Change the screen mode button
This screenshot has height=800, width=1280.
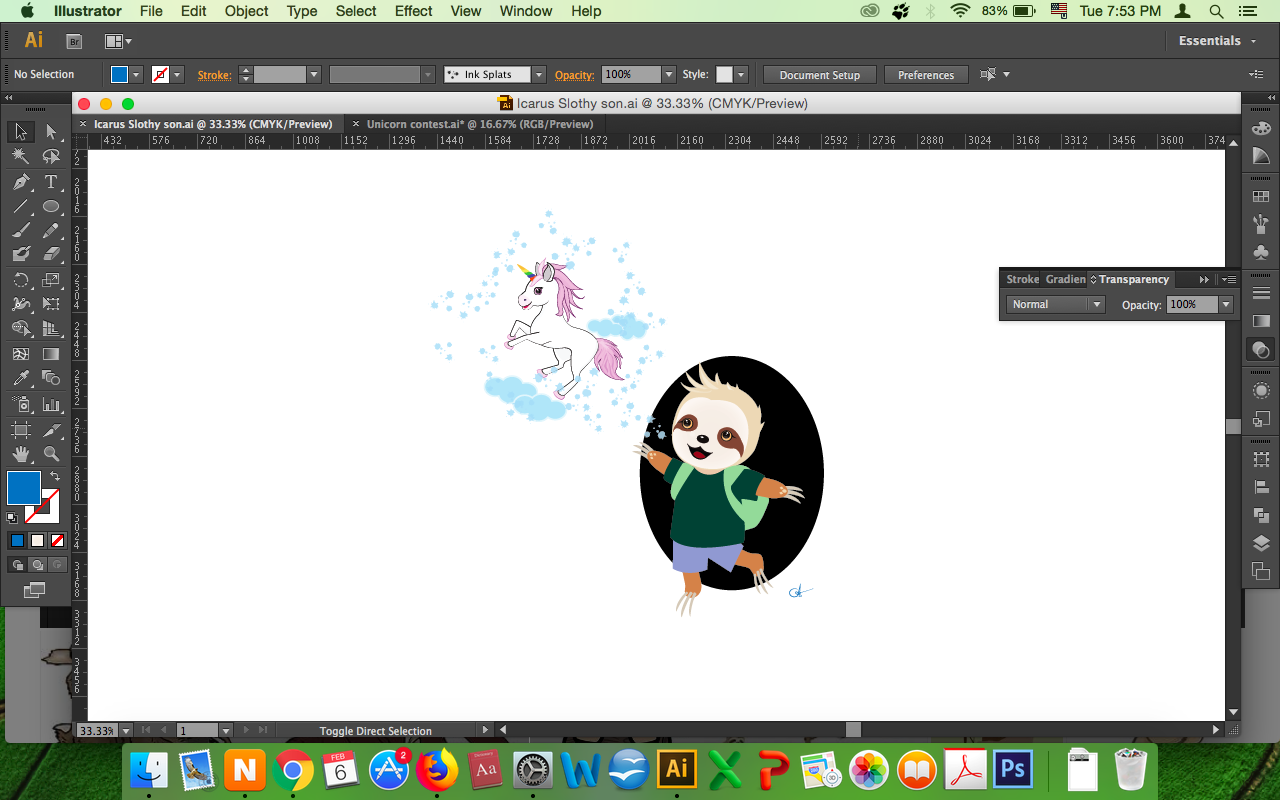(x=35, y=590)
